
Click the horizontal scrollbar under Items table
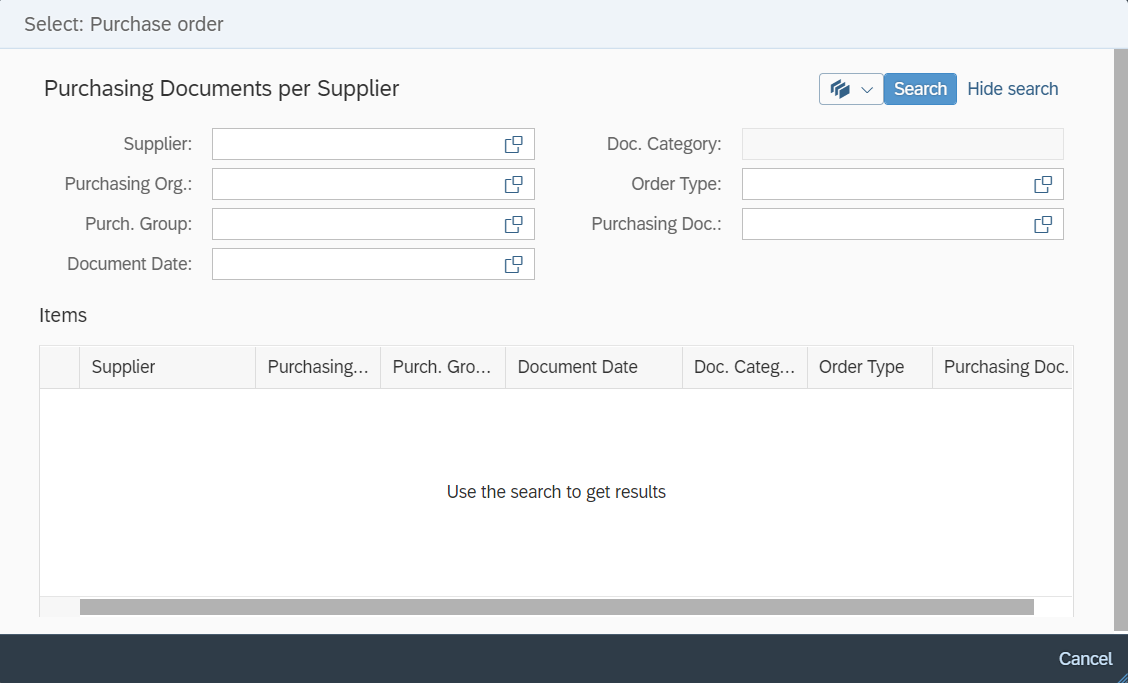point(556,607)
